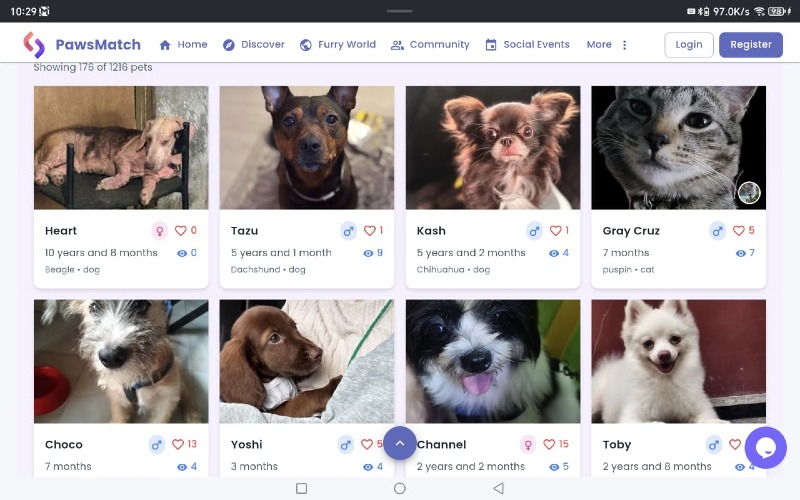Click the Register button
Viewport: 800px width, 500px height.
click(751, 44)
